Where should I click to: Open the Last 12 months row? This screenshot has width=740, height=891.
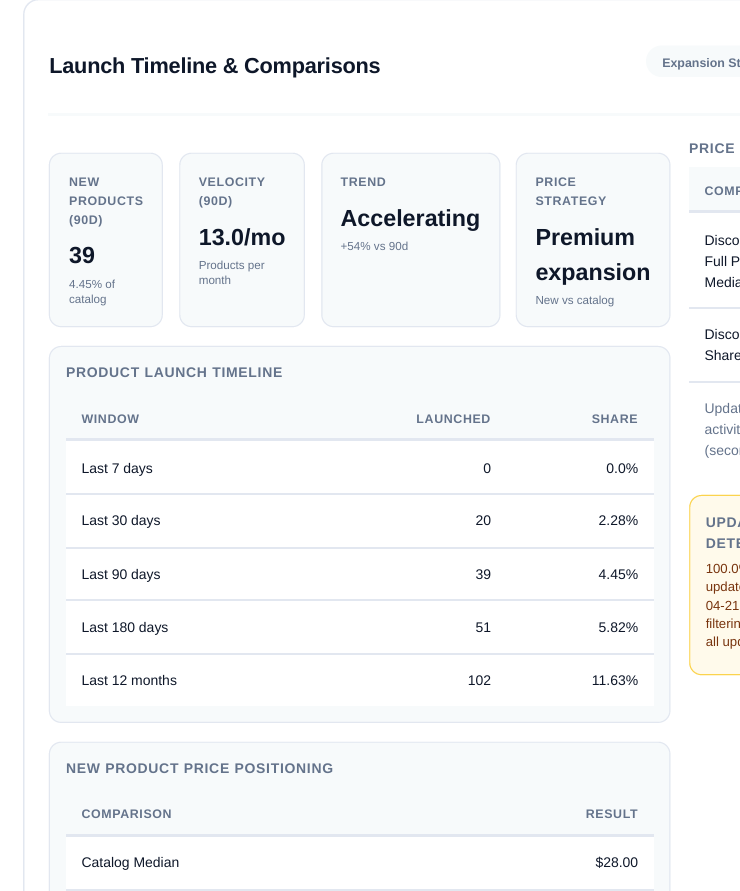(359, 680)
